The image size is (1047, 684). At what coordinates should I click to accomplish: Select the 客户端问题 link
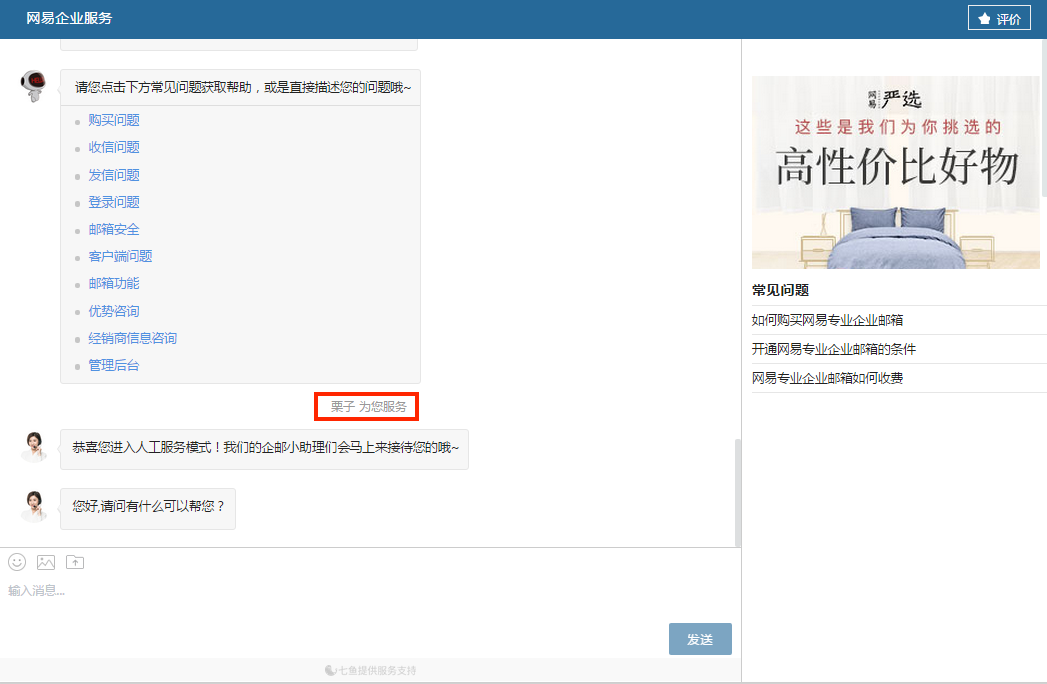click(120, 256)
